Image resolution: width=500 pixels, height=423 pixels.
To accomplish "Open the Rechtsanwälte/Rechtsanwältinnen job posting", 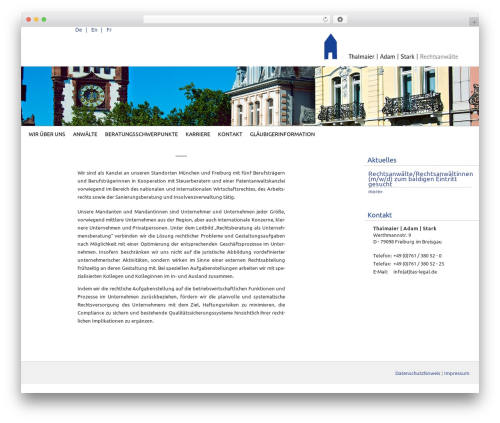I will point(420,179).
